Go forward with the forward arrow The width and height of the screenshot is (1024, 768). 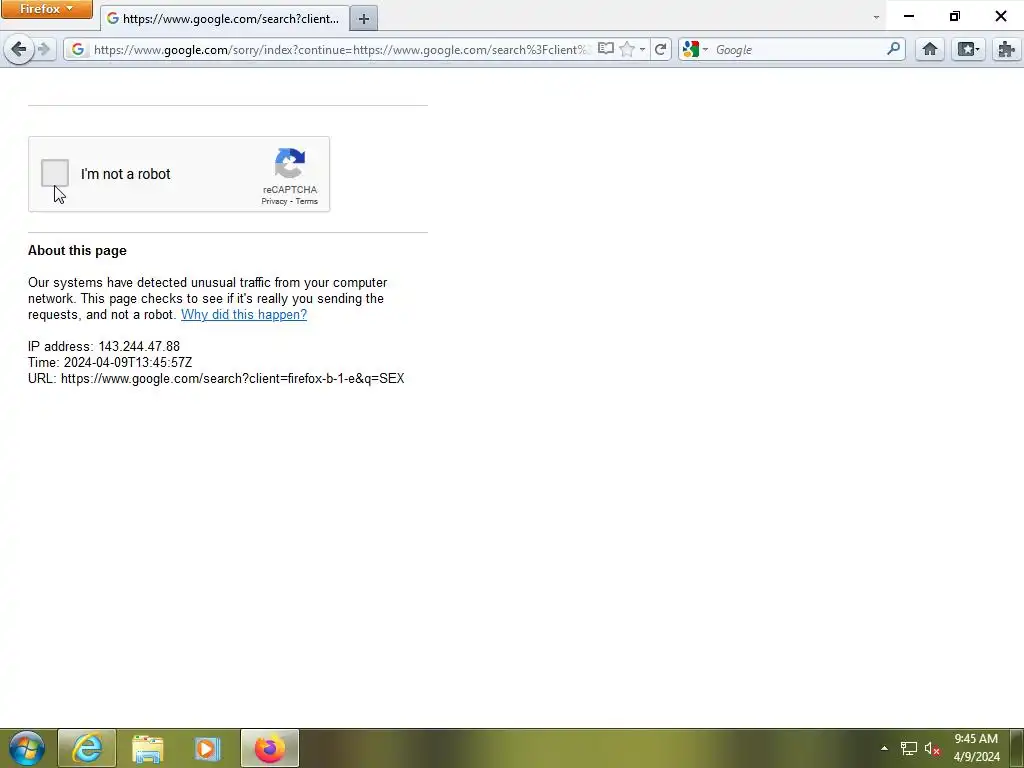pyautogui.click(x=44, y=49)
